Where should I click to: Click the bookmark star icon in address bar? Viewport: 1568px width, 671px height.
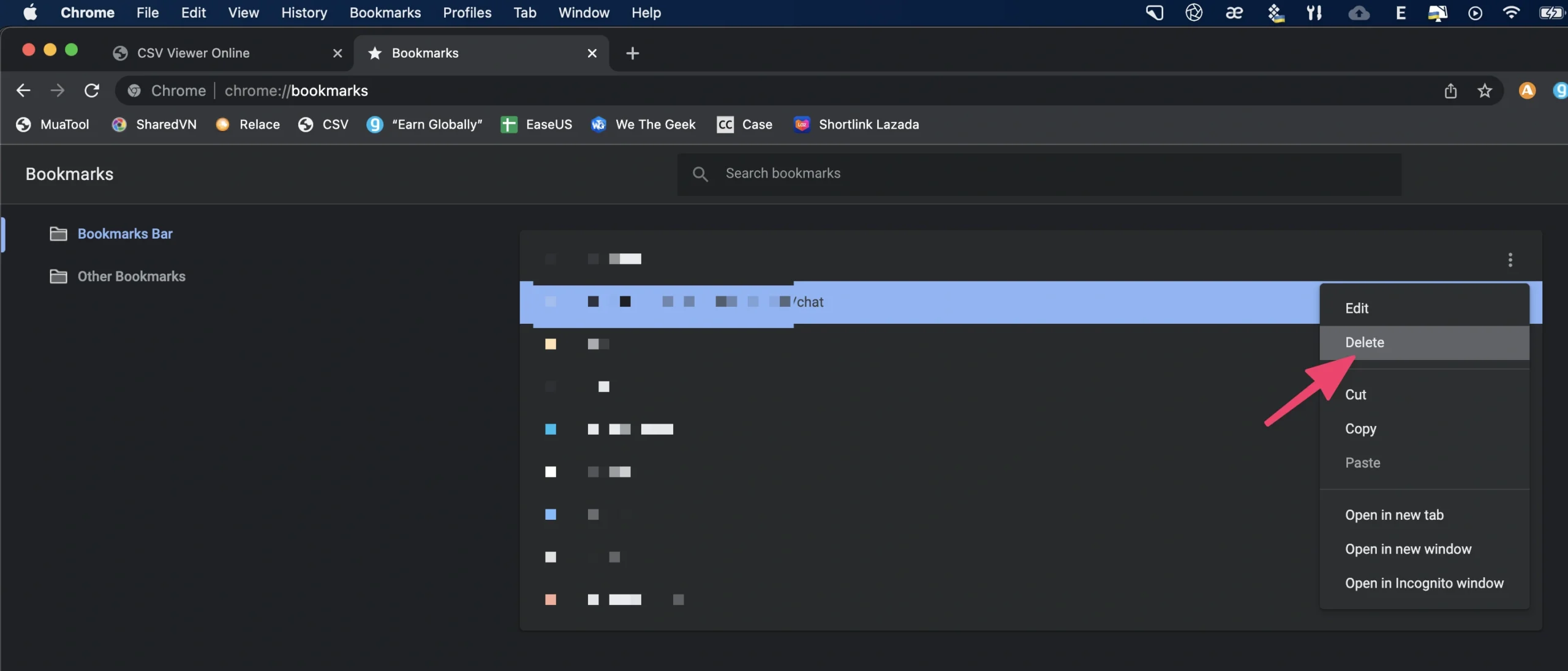pyautogui.click(x=1484, y=91)
